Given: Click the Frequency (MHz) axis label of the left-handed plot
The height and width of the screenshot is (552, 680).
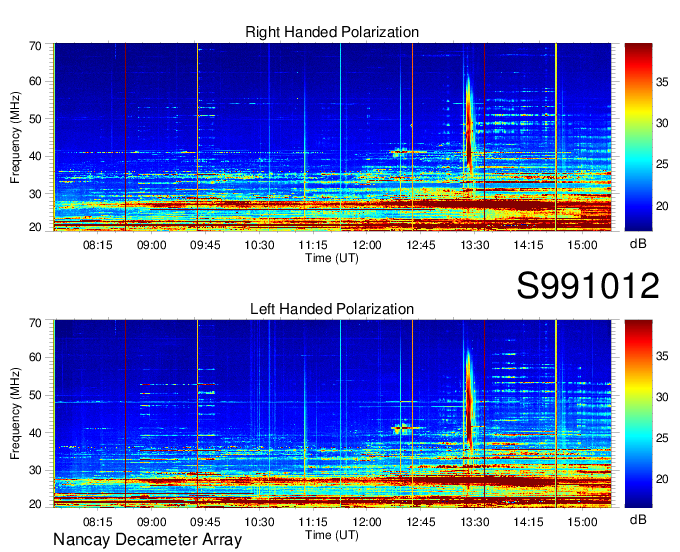Looking at the screenshot, I should (15, 414).
